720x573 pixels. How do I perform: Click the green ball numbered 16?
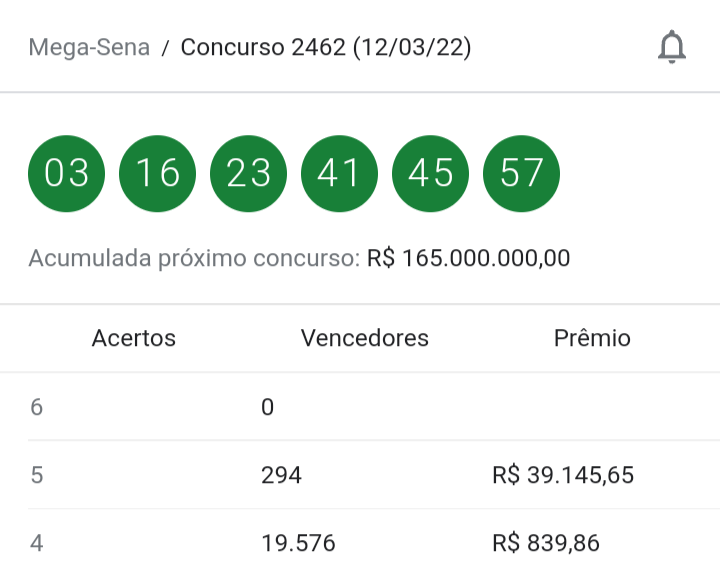(x=158, y=174)
